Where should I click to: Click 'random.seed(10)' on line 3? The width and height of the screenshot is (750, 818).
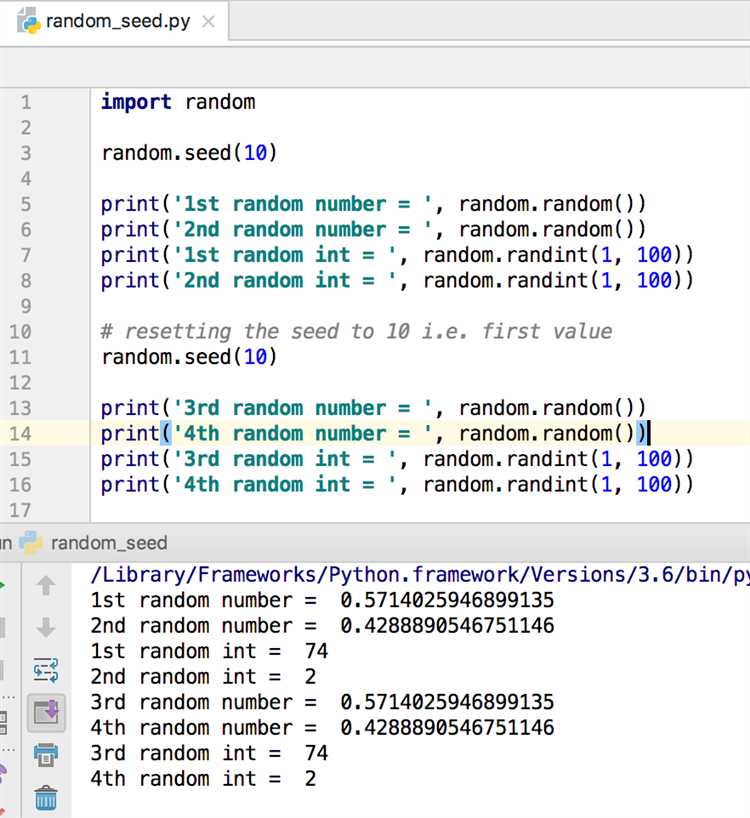(x=189, y=153)
